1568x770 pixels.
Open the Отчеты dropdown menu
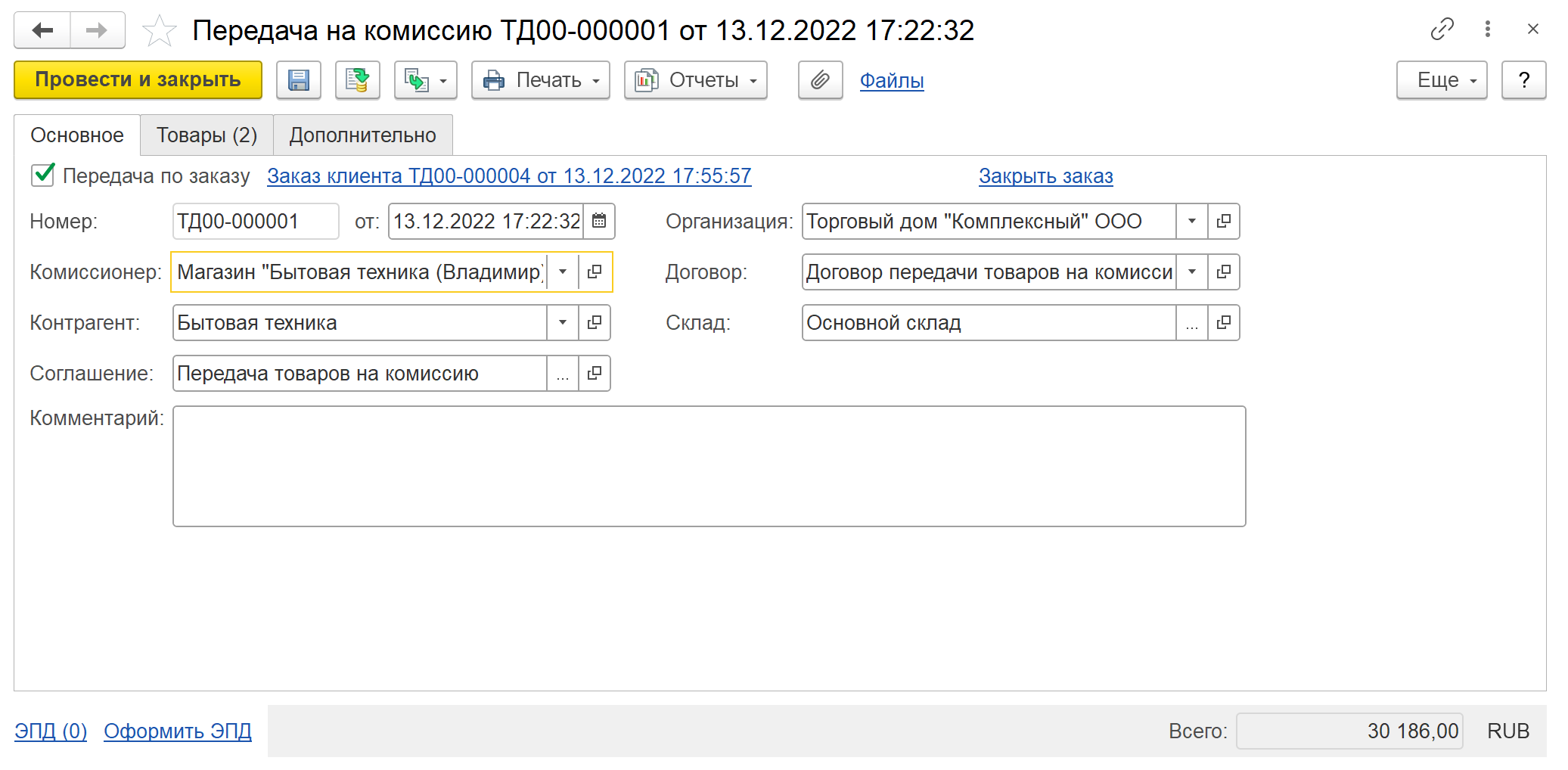pyautogui.click(x=695, y=80)
